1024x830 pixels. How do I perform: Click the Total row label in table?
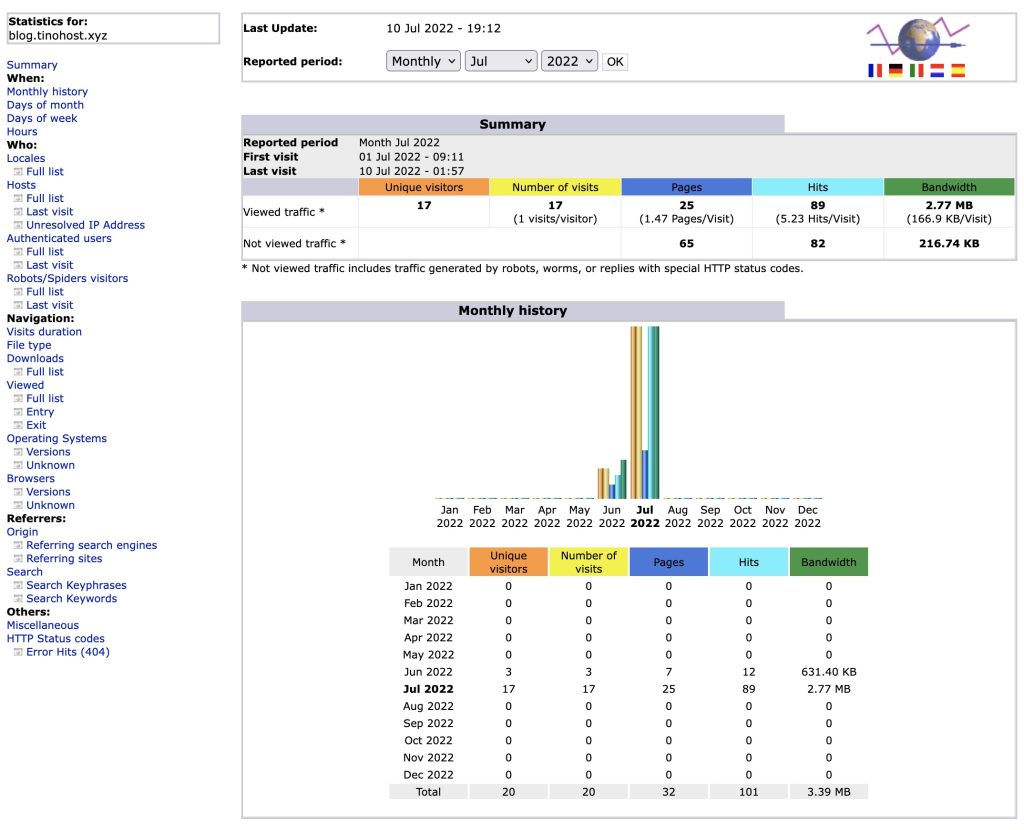(428, 792)
